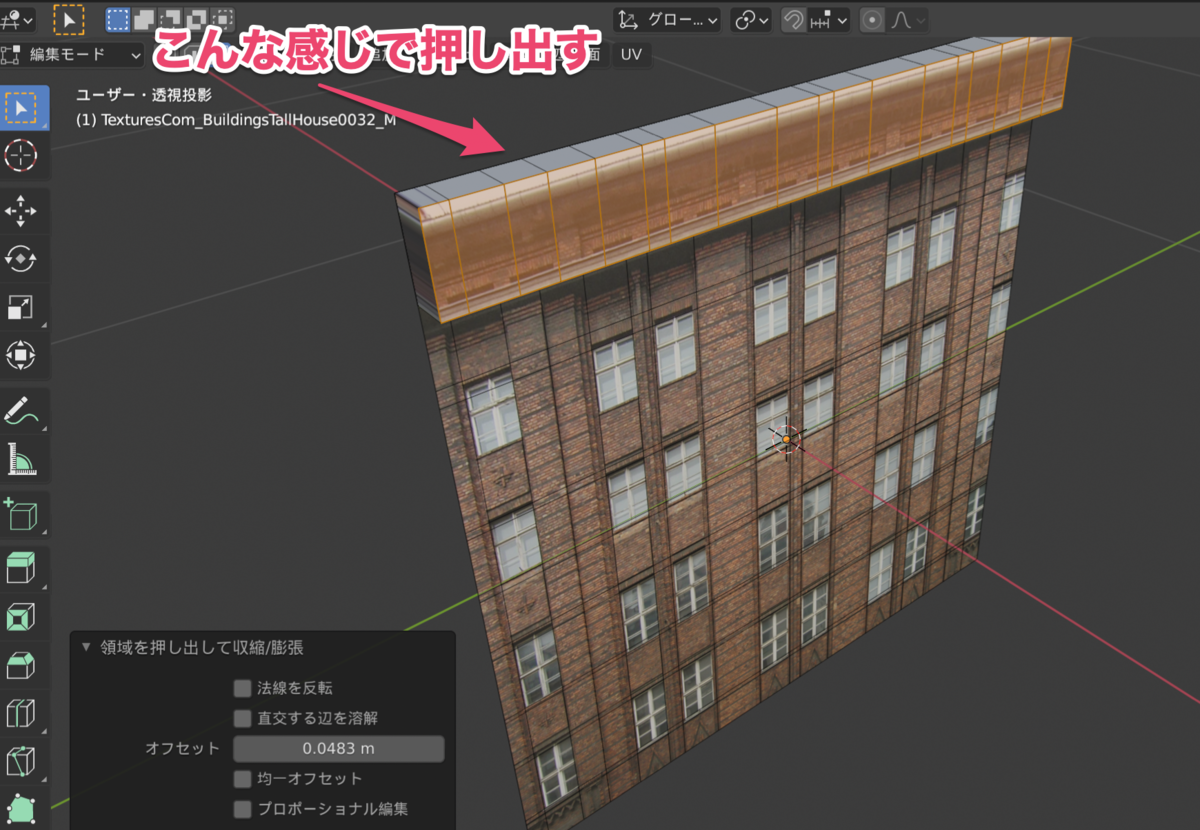Enable the snap magnet
This screenshot has height=830, width=1200.
pyautogui.click(x=794, y=18)
